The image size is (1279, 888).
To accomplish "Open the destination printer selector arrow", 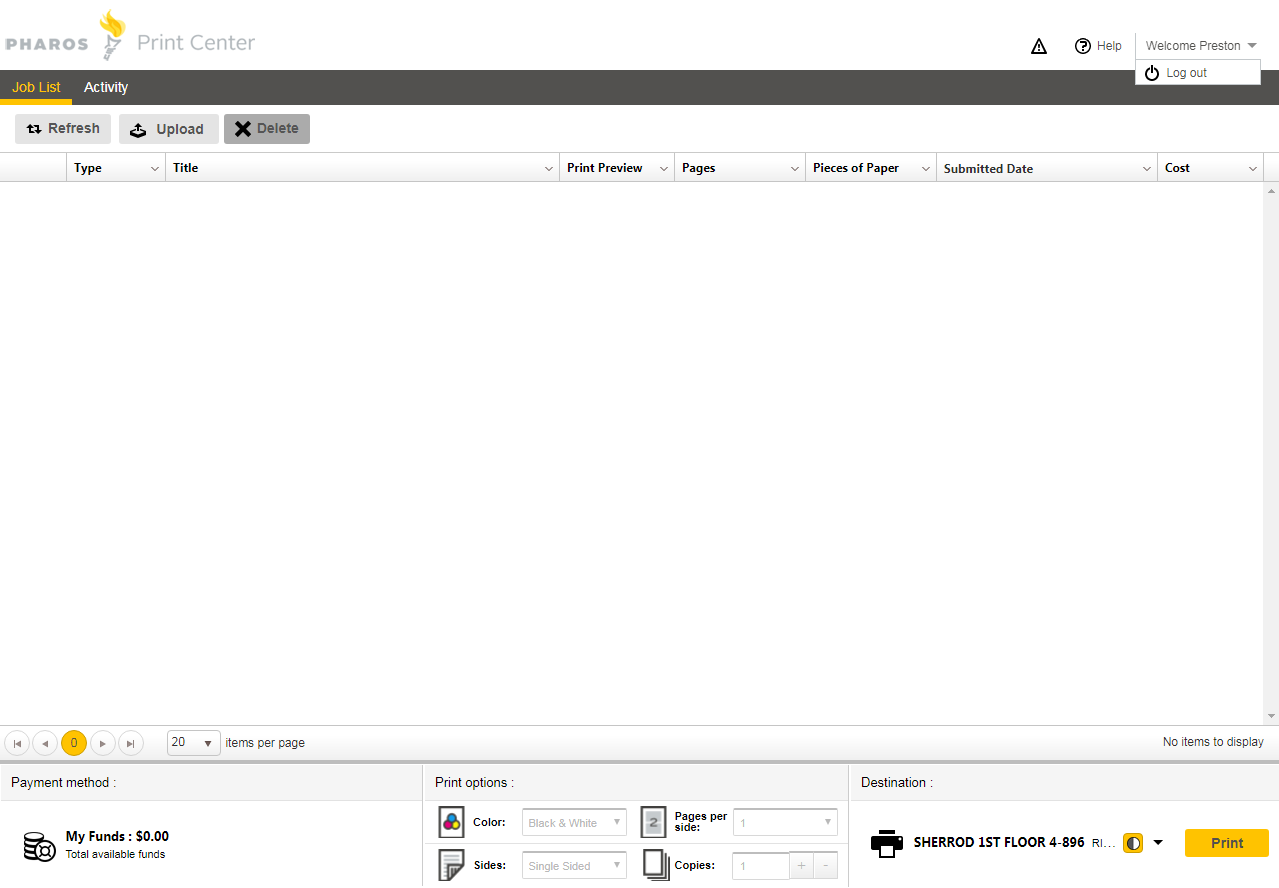I will coord(1158,843).
